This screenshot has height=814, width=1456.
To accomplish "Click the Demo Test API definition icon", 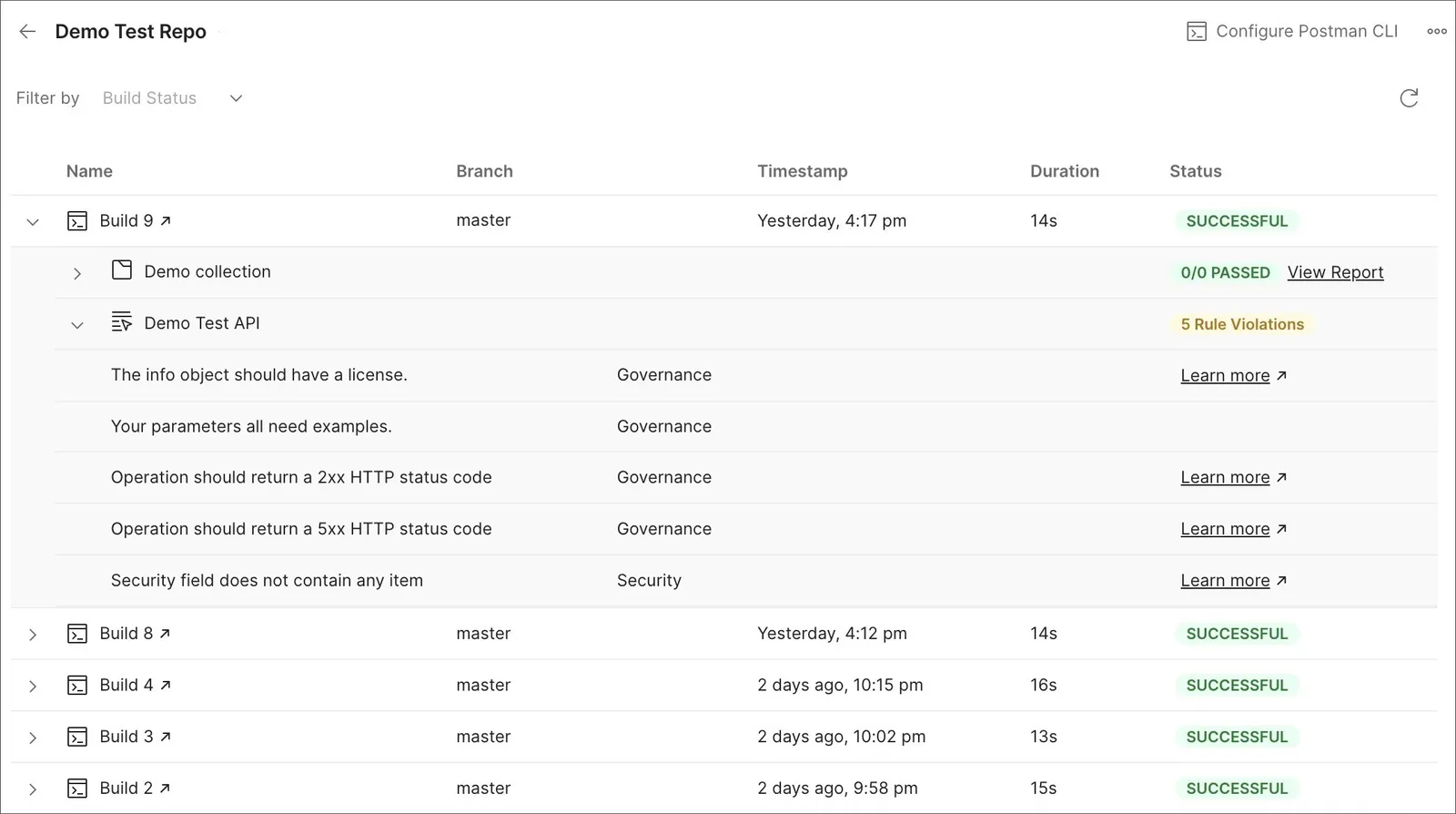I will 122,322.
